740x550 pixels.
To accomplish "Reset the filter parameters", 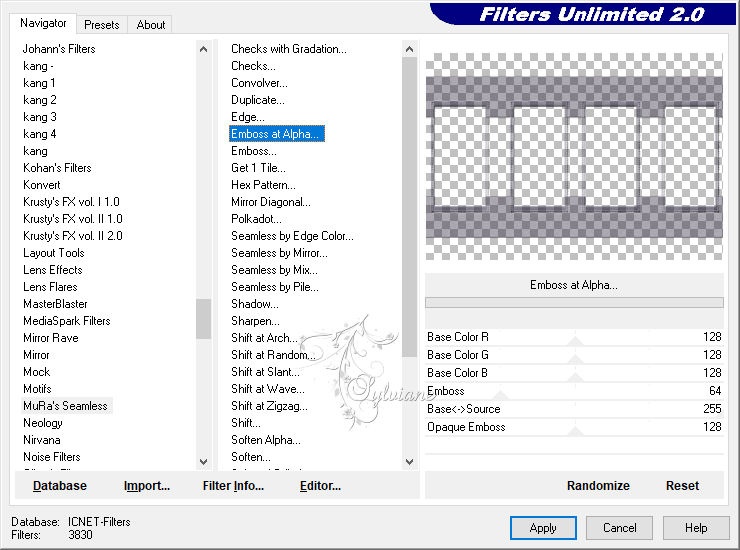I will coord(682,486).
